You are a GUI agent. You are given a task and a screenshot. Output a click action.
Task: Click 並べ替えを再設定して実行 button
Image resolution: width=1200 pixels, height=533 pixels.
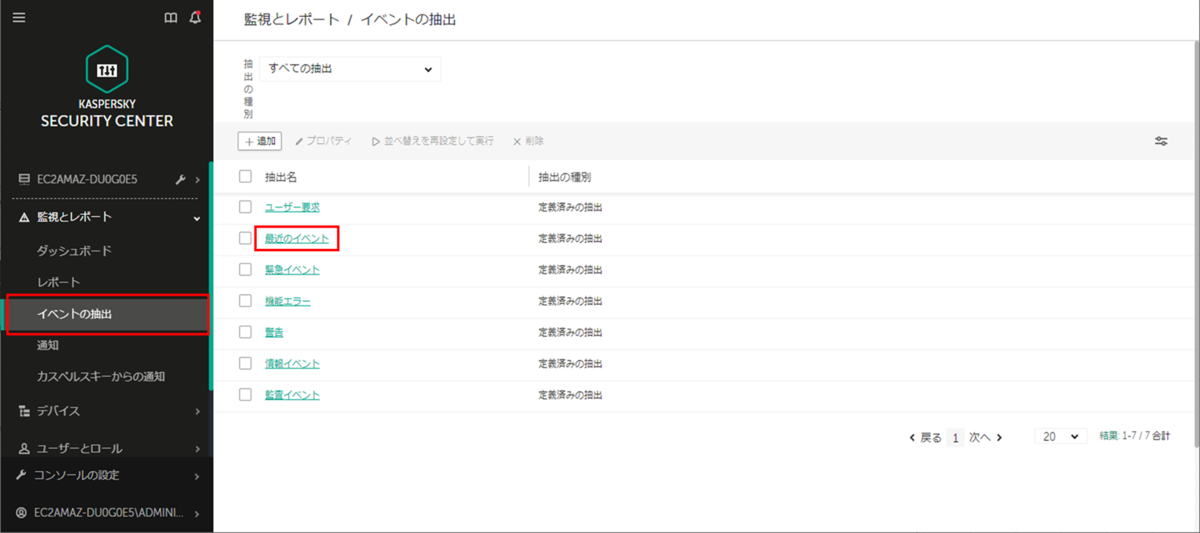point(432,142)
